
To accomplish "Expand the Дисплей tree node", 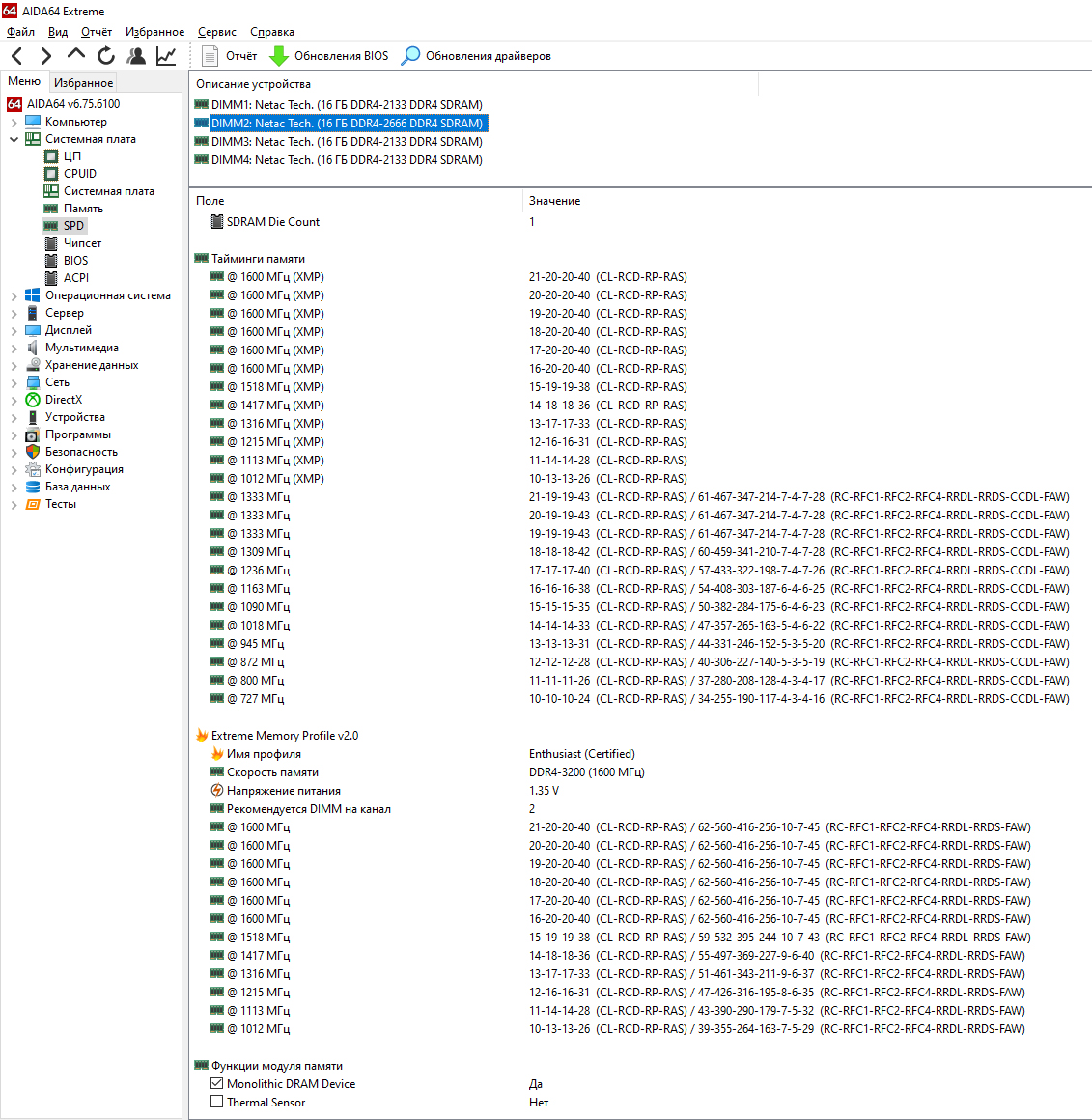I will (x=14, y=331).
